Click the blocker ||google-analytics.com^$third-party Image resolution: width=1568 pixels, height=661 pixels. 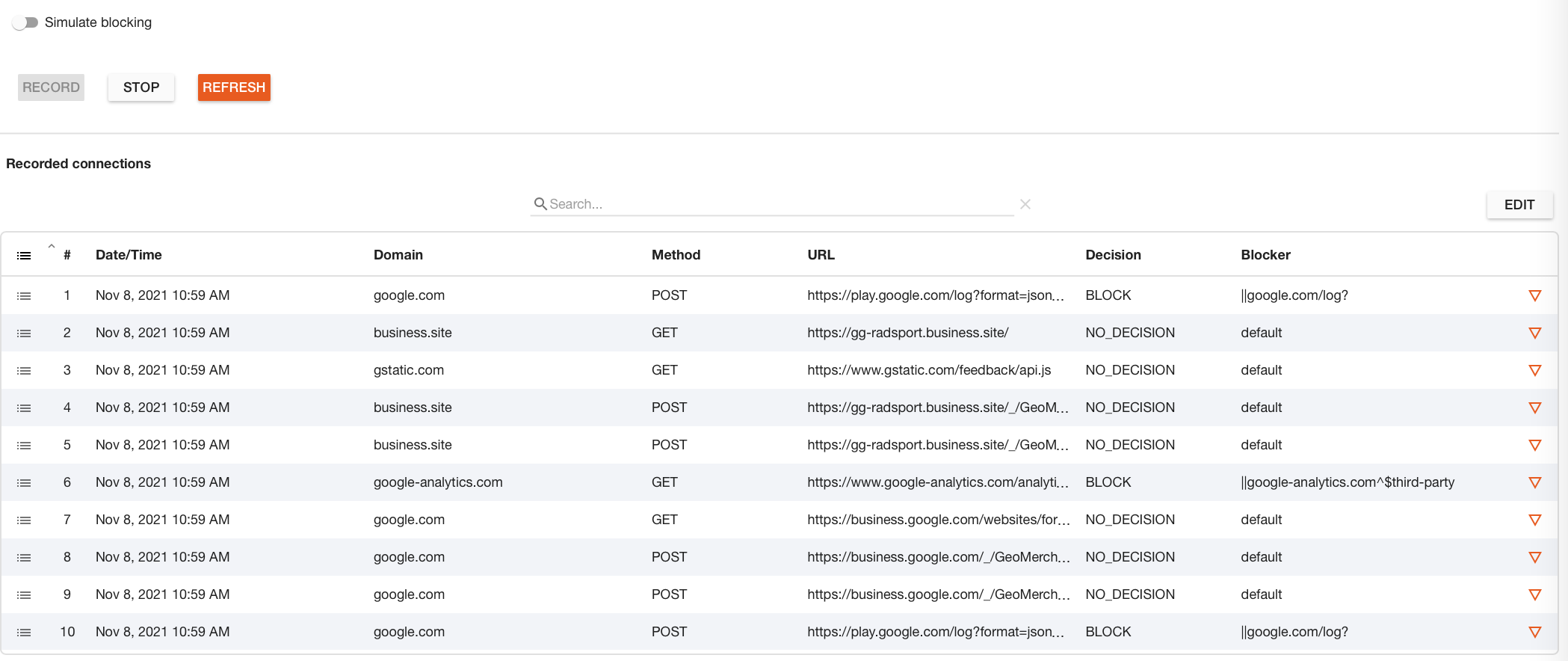[1348, 482]
